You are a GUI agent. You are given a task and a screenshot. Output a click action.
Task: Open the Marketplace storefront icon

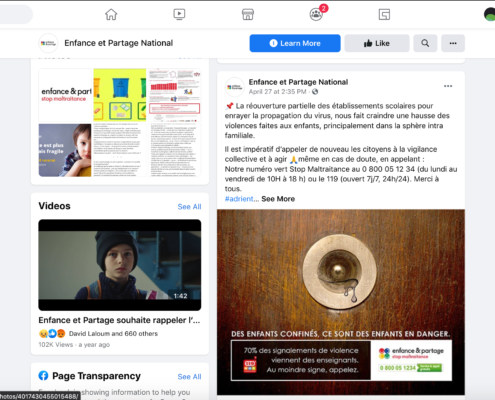tap(248, 14)
